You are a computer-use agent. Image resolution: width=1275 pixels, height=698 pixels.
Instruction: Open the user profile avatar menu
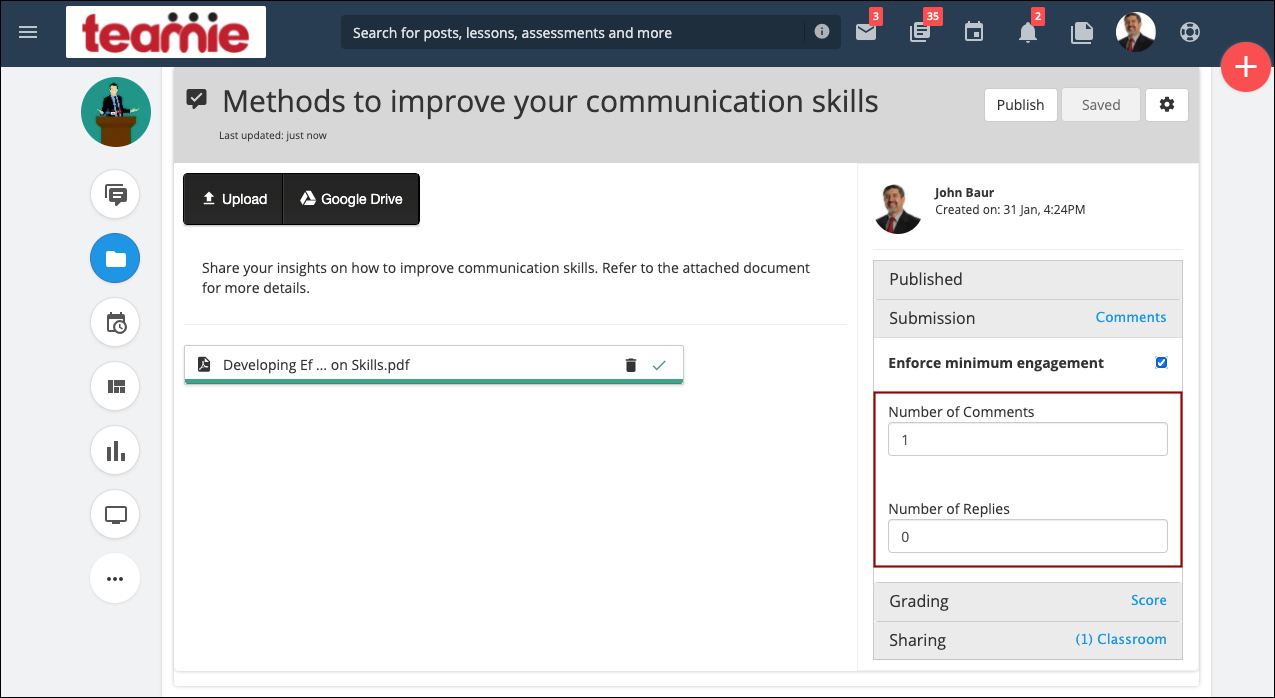[x=1136, y=32]
